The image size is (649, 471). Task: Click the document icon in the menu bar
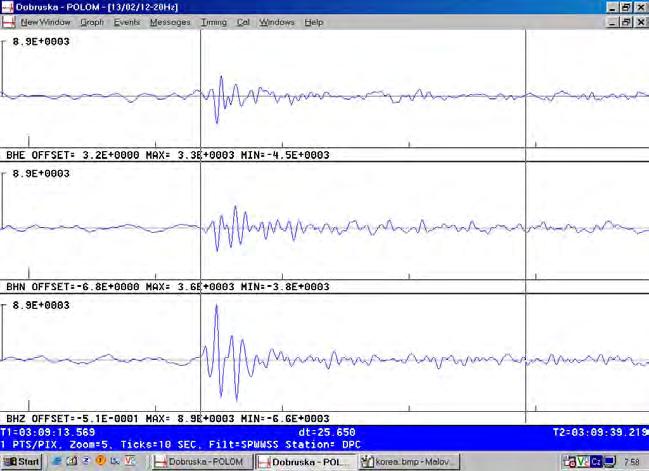pos(8,22)
